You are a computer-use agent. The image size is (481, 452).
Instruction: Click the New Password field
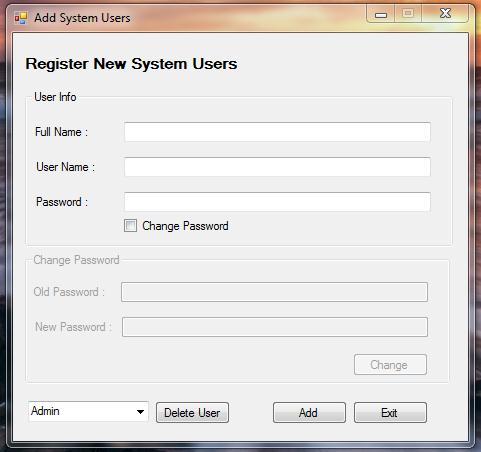[x=275, y=327]
